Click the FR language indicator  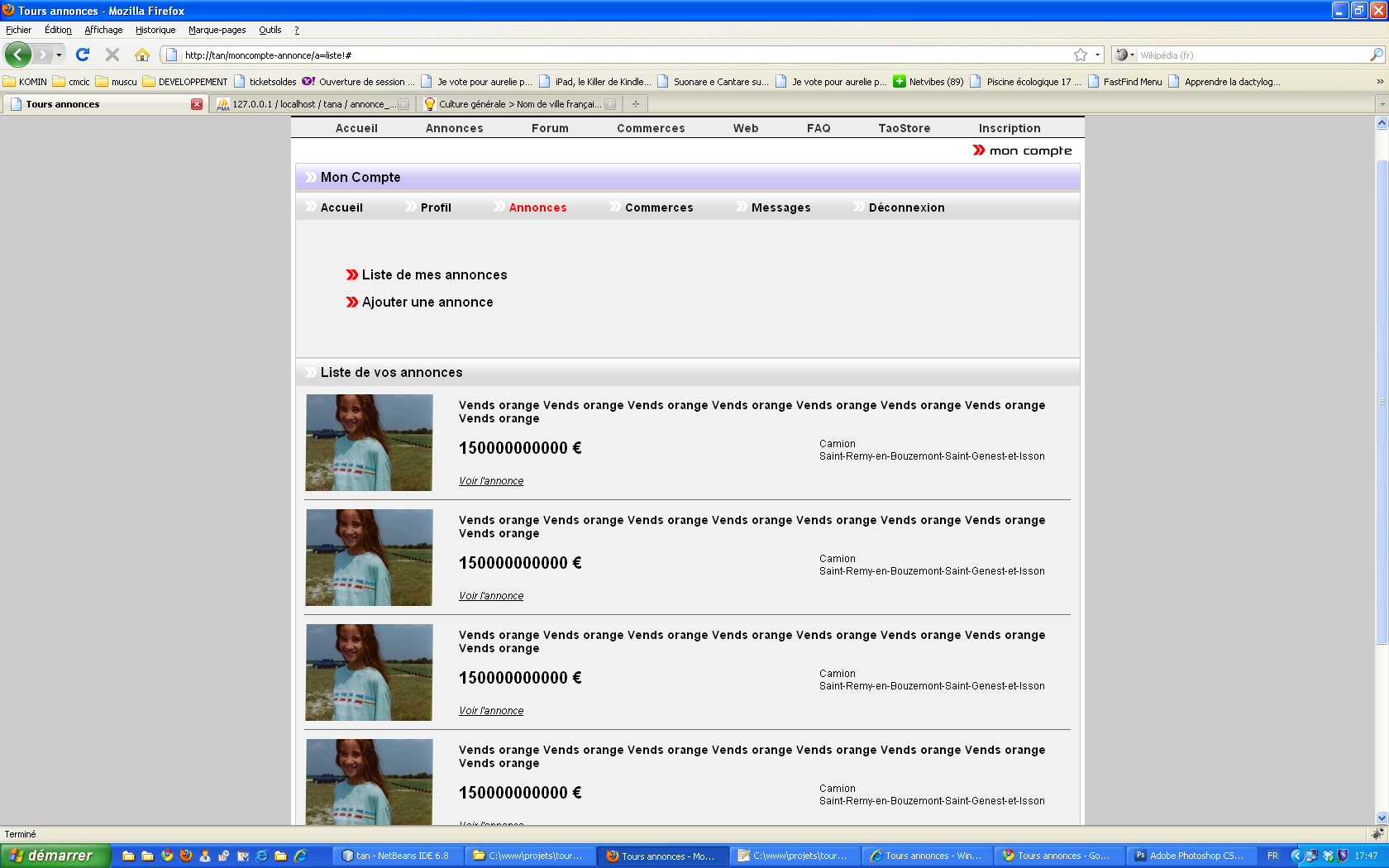pyautogui.click(x=1272, y=856)
